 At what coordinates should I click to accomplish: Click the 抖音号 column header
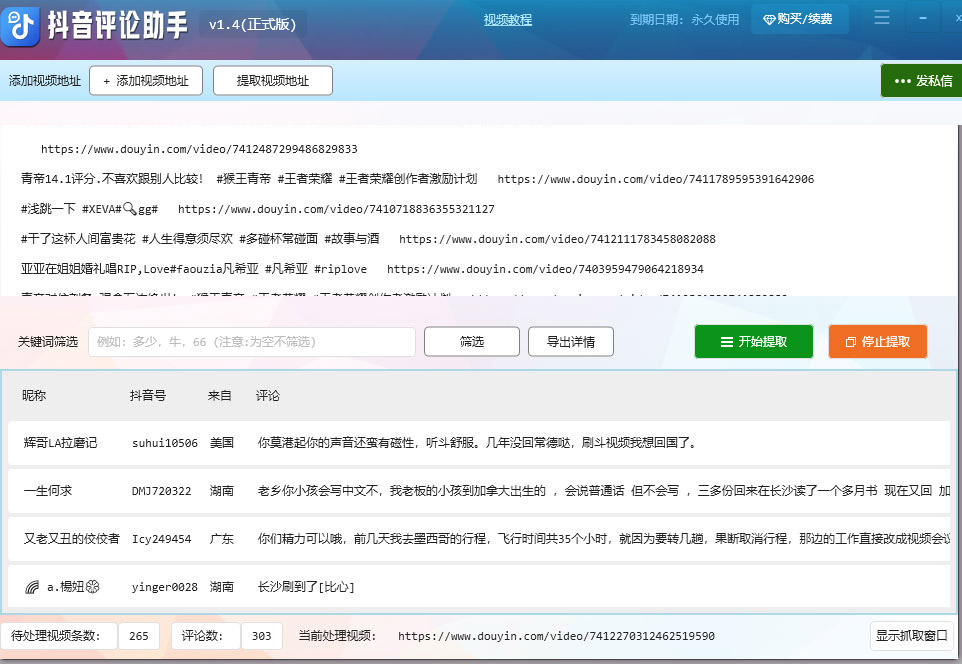(x=148, y=396)
